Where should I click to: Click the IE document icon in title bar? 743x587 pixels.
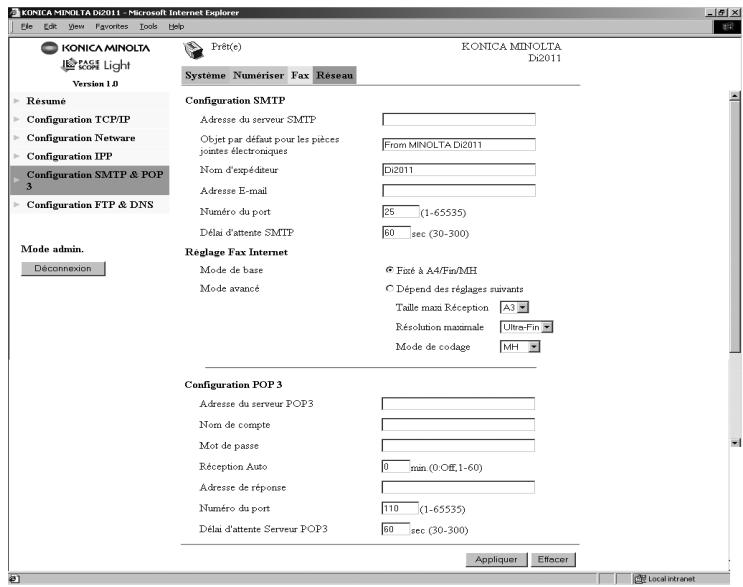coord(15,12)
